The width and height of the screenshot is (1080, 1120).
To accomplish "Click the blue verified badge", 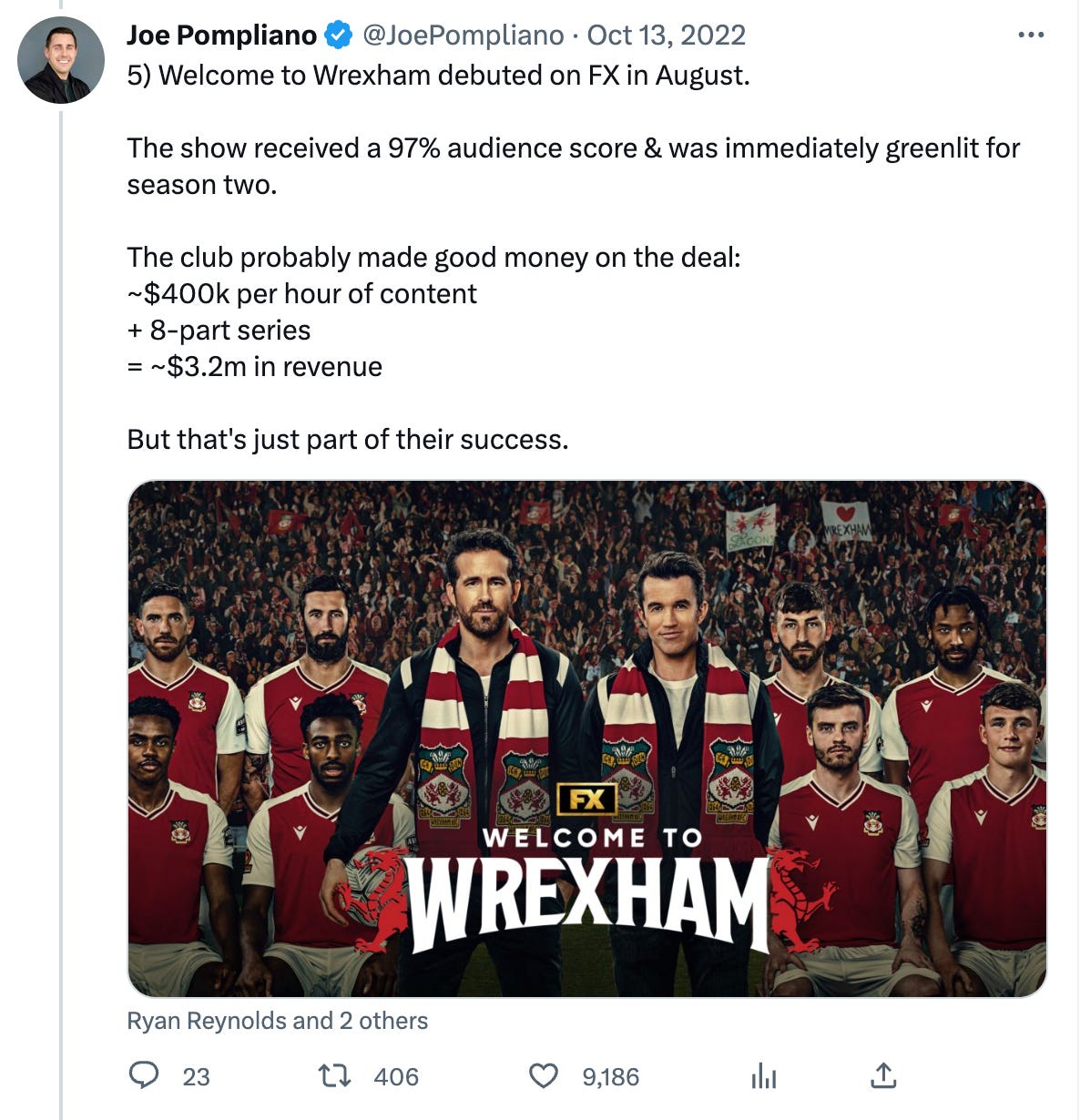I will [339, 36].
